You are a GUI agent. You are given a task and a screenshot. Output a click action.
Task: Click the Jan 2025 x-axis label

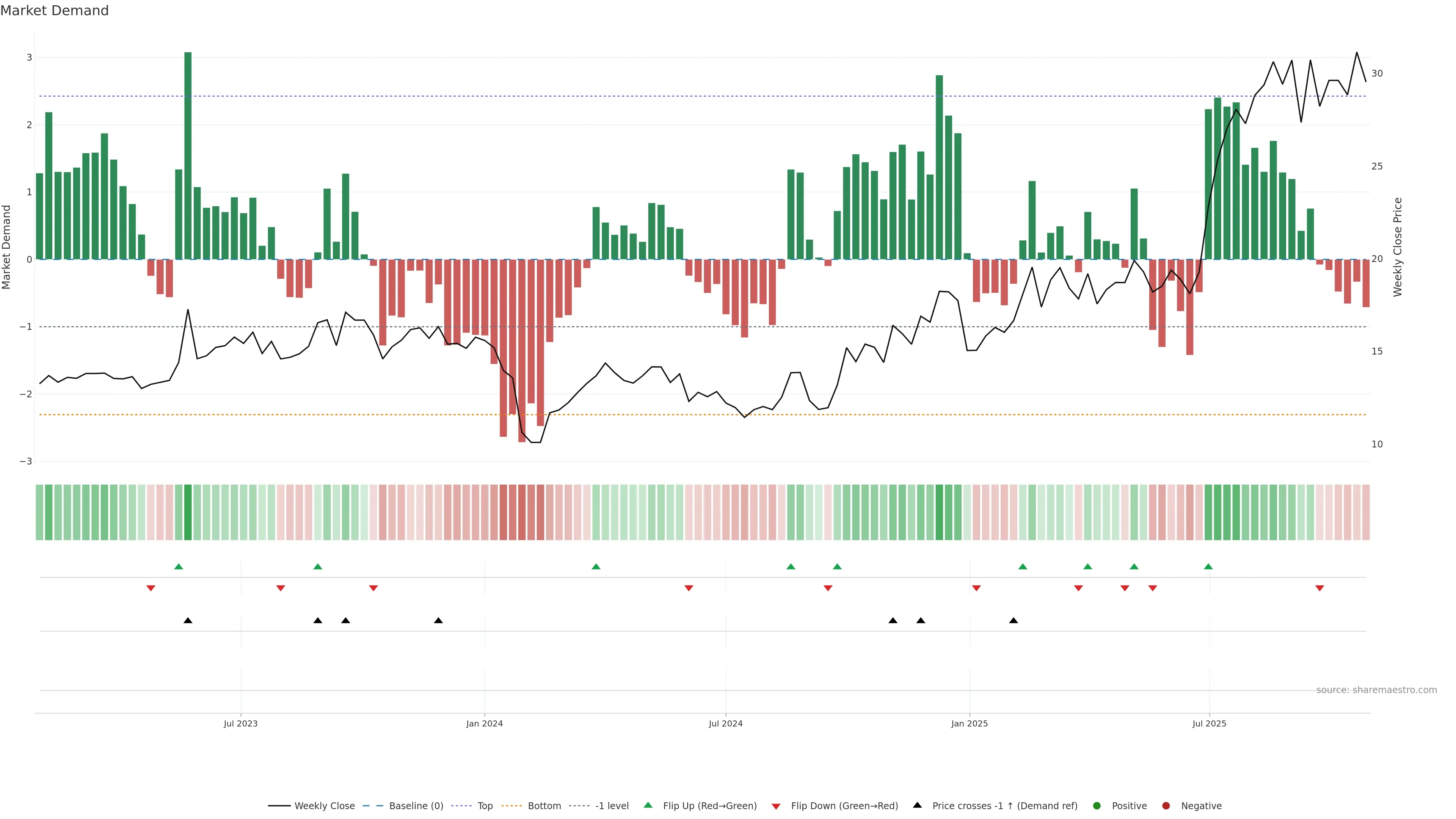(970, 723)
